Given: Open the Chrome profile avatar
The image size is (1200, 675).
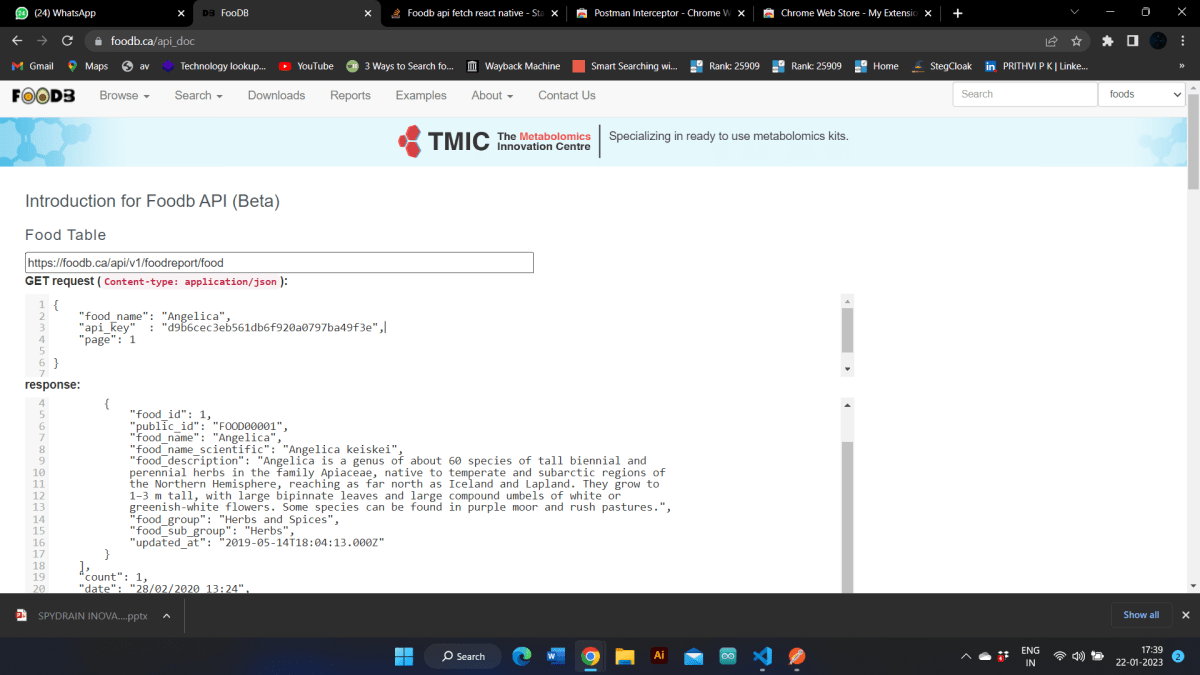Looking at the screenshot, I should [x=1157, y=41].
